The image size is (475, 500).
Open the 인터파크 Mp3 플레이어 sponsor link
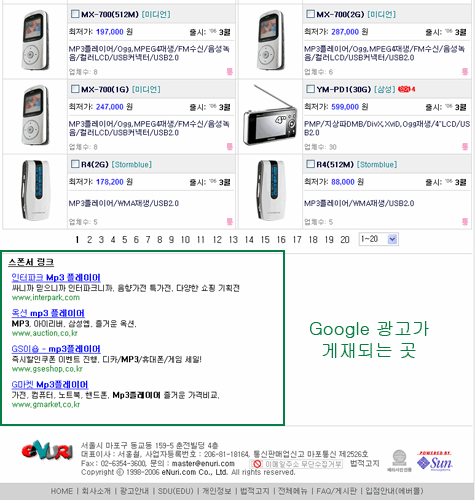coord(56,277)
